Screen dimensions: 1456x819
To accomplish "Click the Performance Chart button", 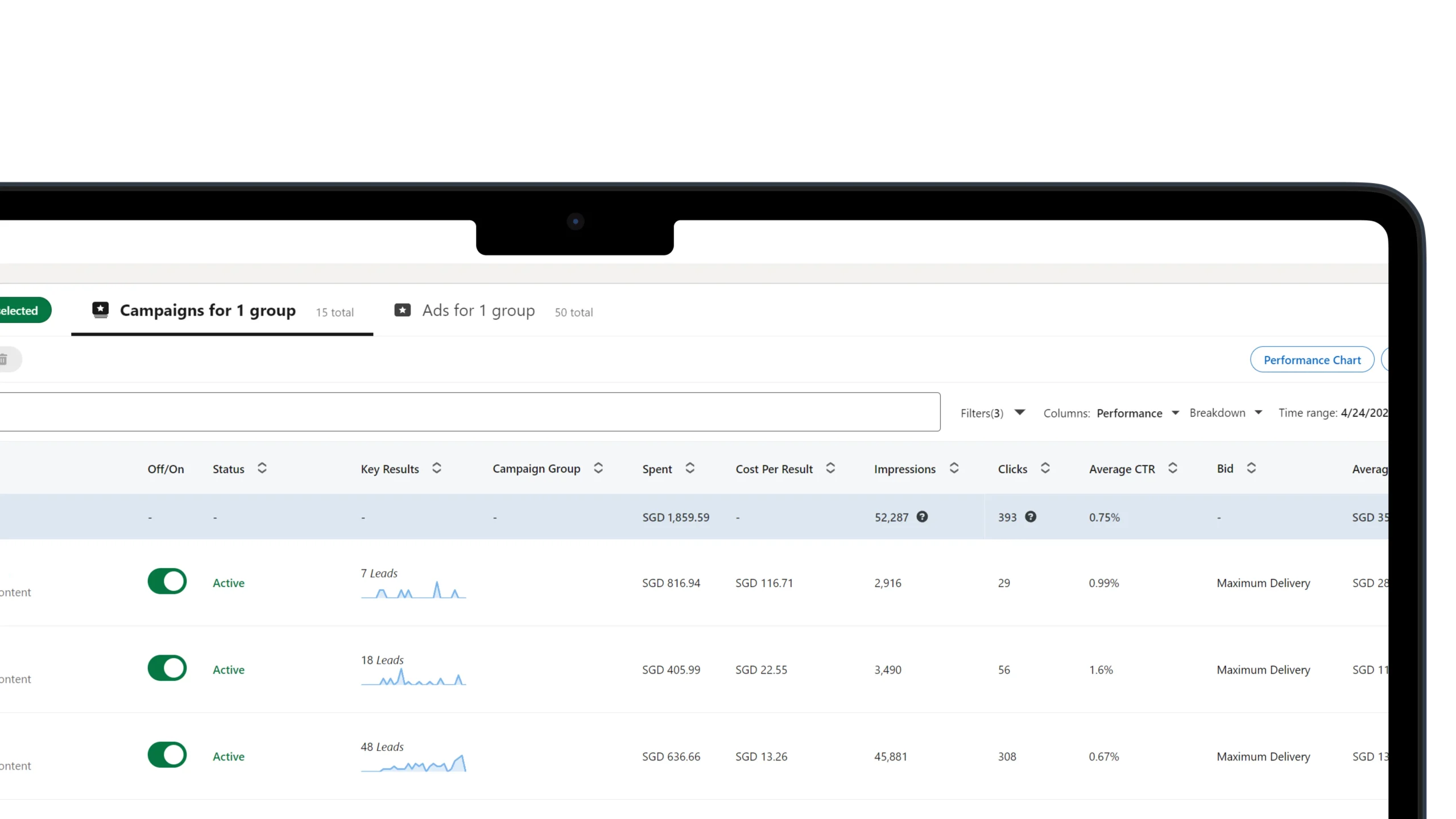I will click(1312, 359).
